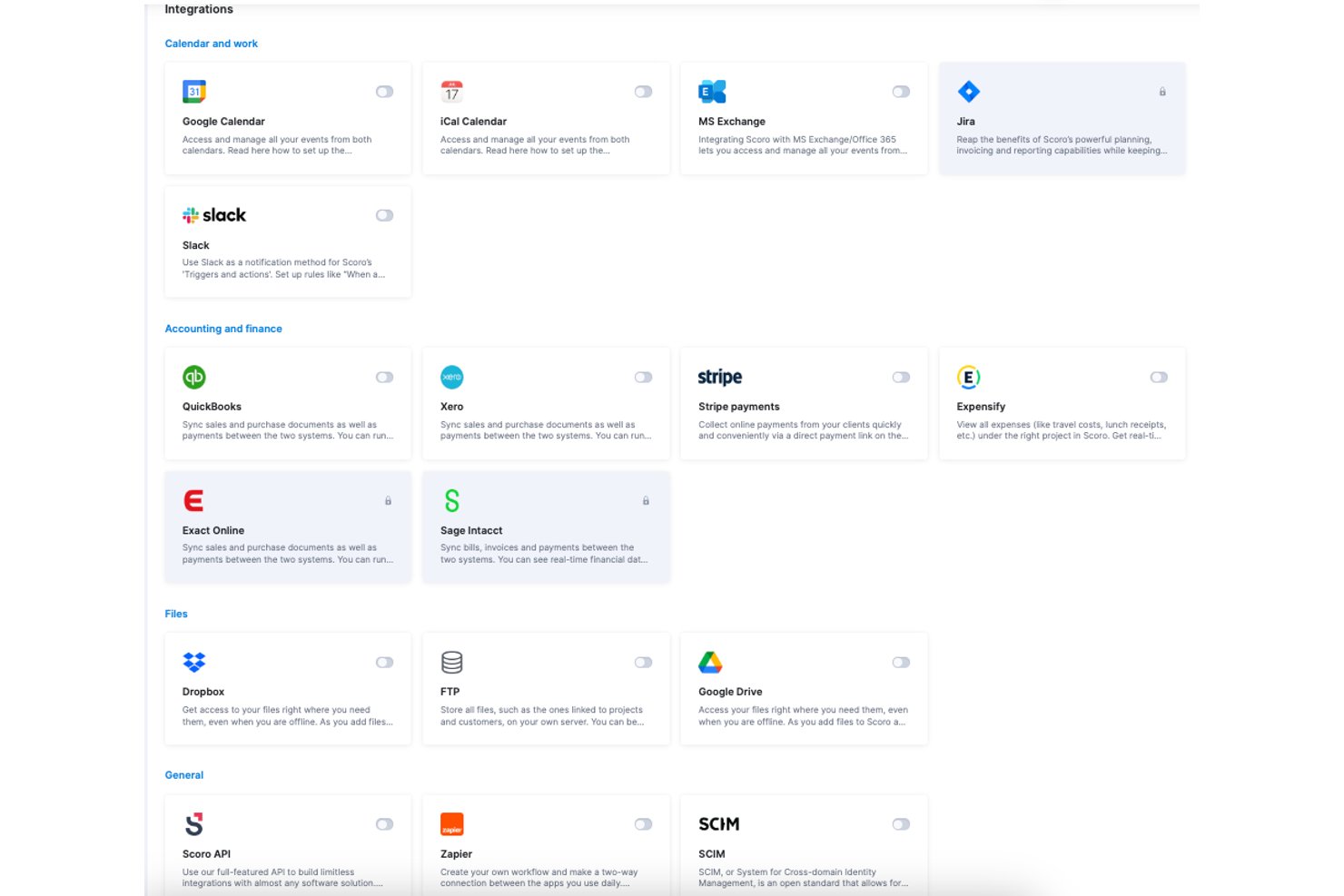Click the lock icon on Sage Intacct card
The height and width of the screenshot is (896, 1344).
click(646, 500)
